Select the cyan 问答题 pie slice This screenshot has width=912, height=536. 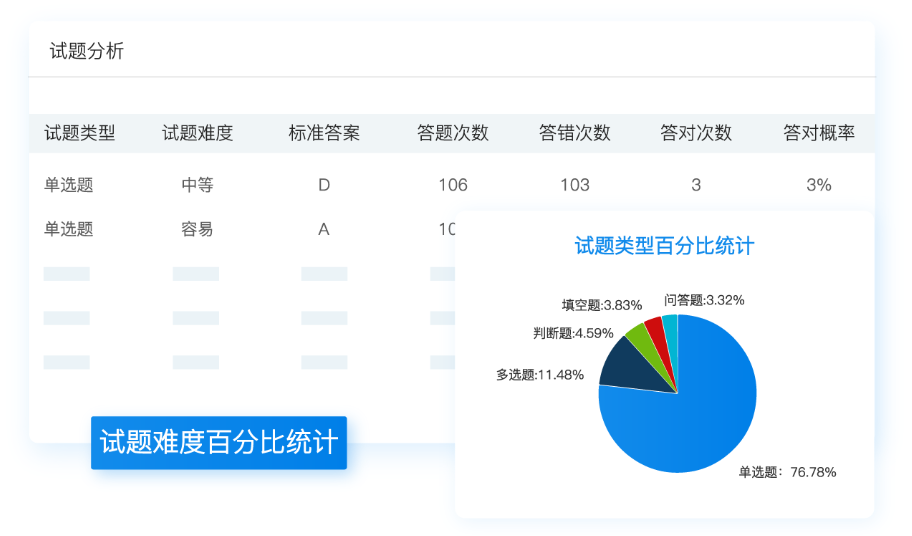pyautogui.click(x=671, y=329)
